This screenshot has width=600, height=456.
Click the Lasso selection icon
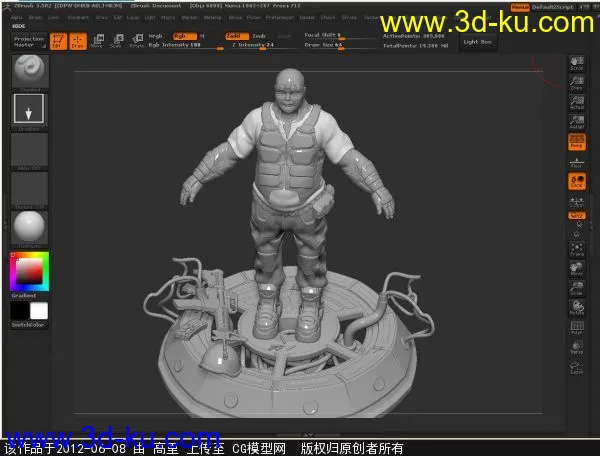tap(577, 368)
